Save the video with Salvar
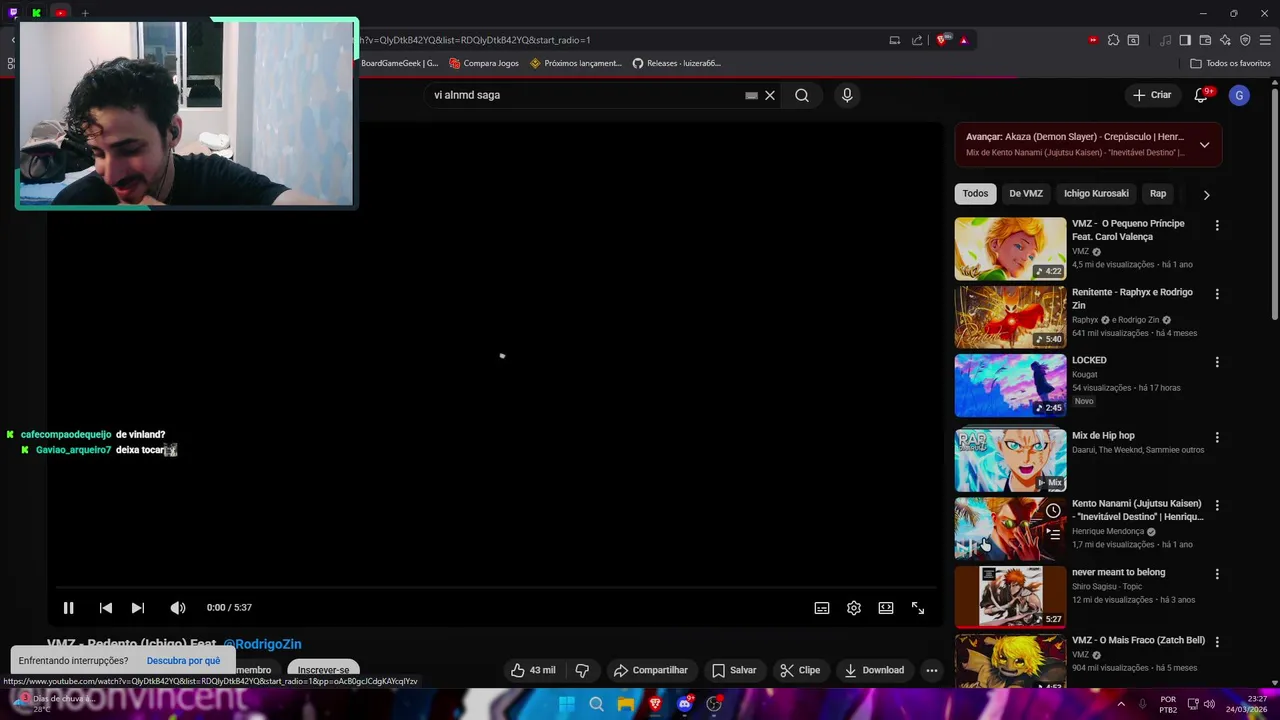1280x720 pixels. [x=734, y=670]
